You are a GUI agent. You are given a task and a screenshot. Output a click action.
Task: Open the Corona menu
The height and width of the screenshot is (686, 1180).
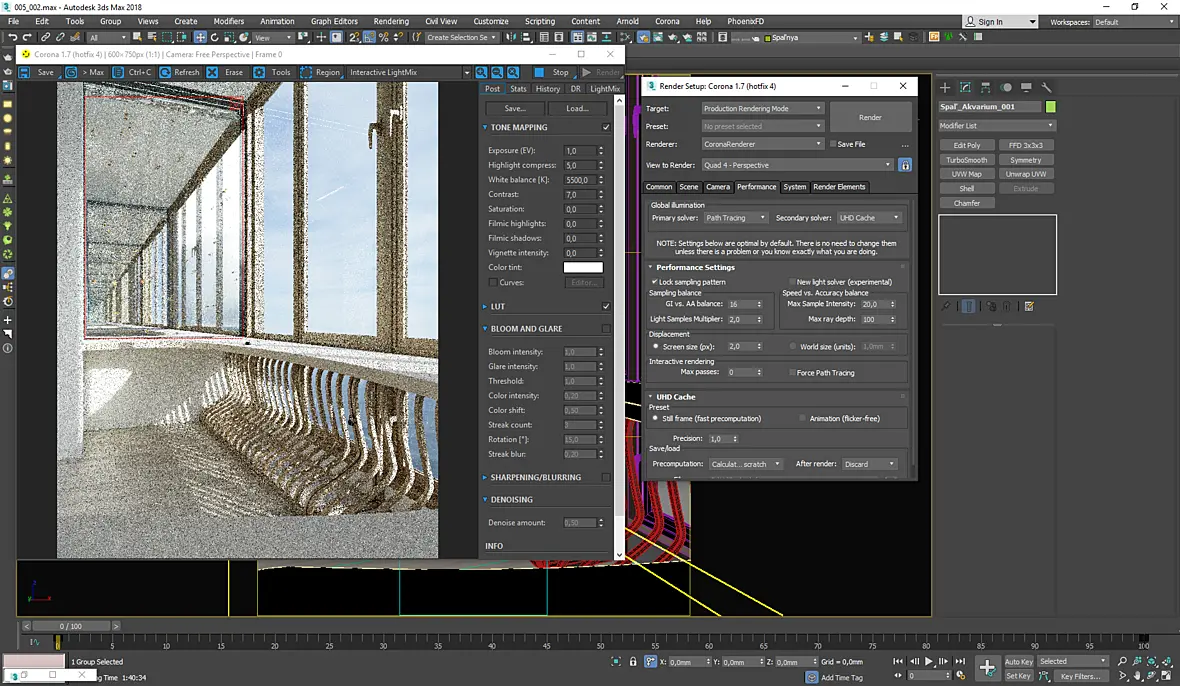tap(667, 21)
